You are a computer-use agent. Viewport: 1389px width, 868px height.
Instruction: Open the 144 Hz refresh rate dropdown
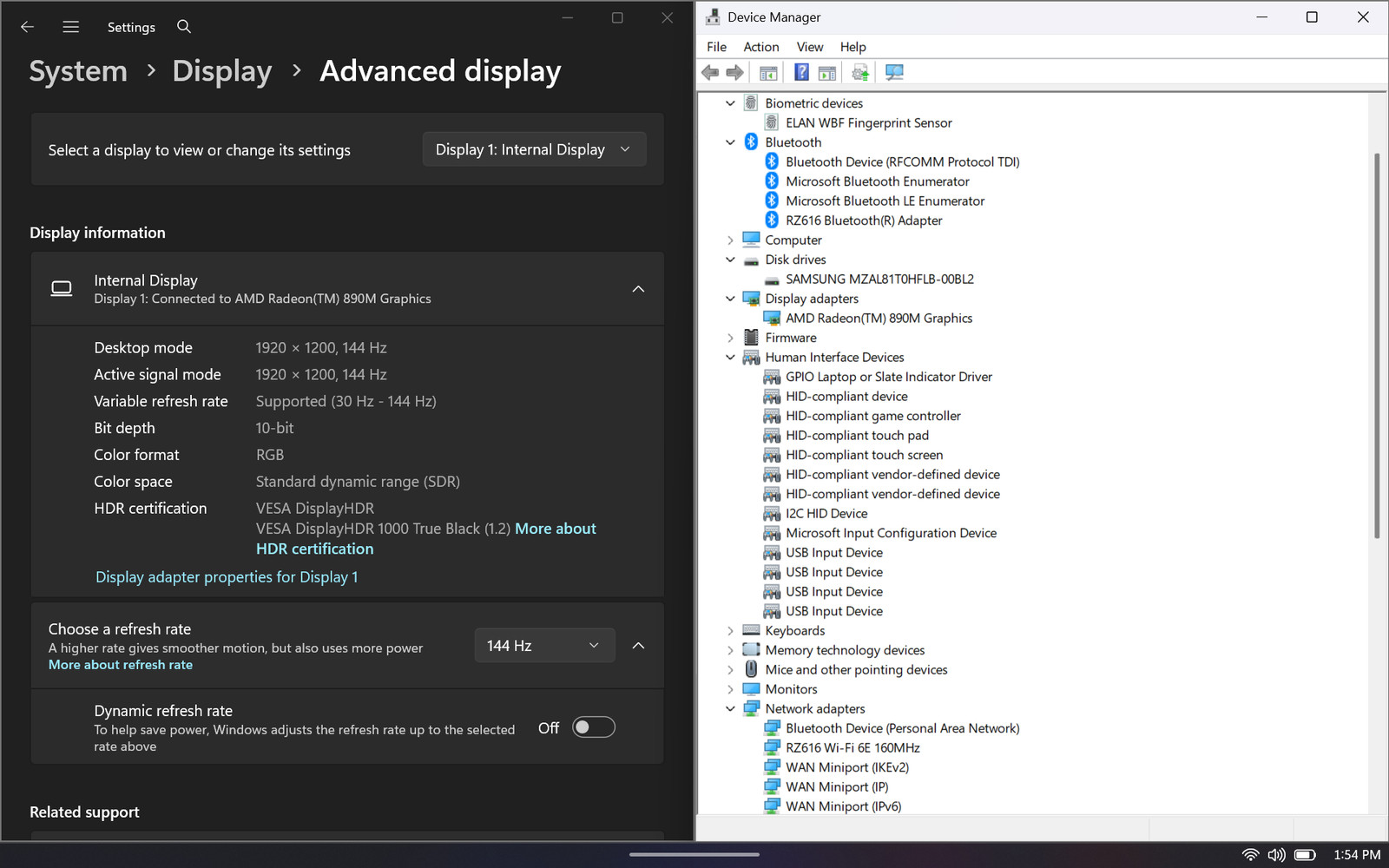[544, 646]
